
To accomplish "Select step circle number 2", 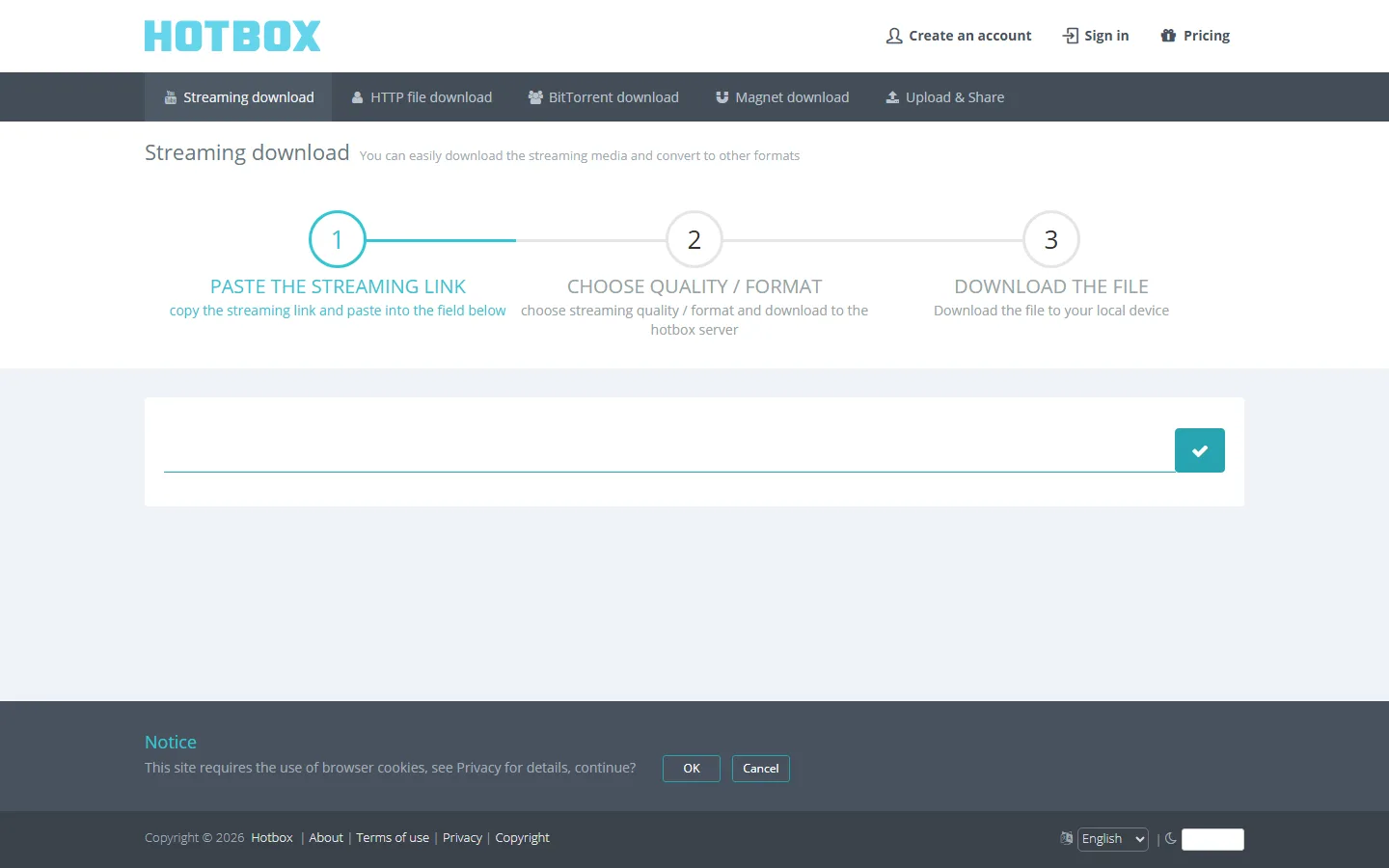I will tap(694, 239).
